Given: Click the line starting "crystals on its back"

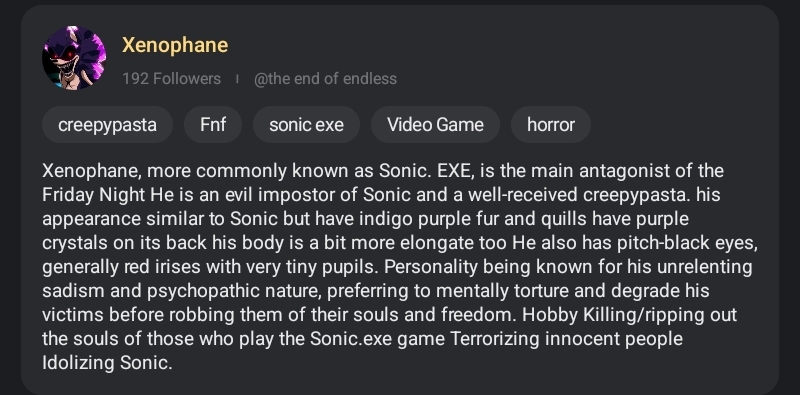Looking at the screenshot, I should tap(400, 242).
